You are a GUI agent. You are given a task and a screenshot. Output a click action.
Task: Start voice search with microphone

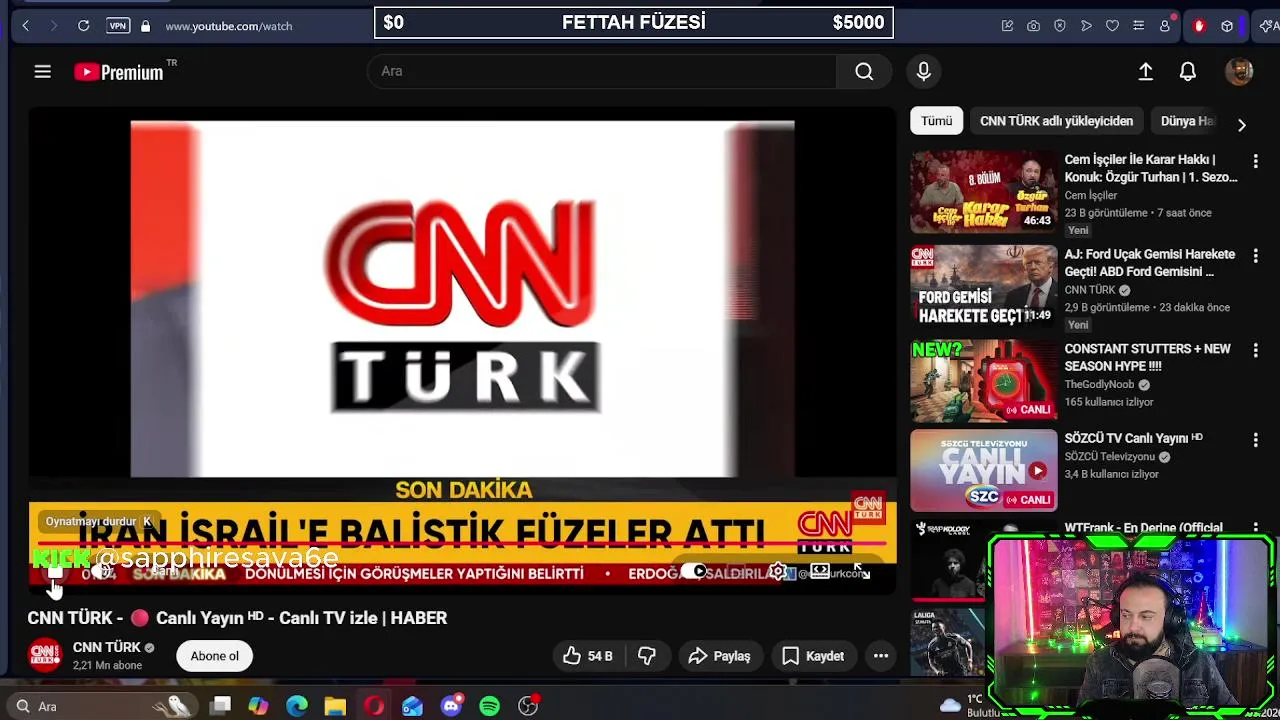coord(924,71)
